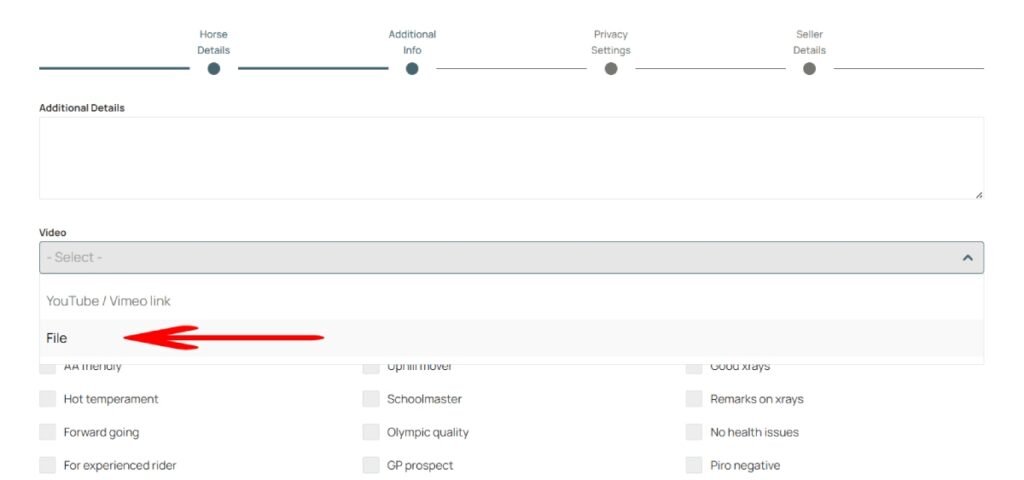Mark the Olympic quality checkbox
Image resolution: width=1024 pixels, height=480 pixels.
[371, 432]
